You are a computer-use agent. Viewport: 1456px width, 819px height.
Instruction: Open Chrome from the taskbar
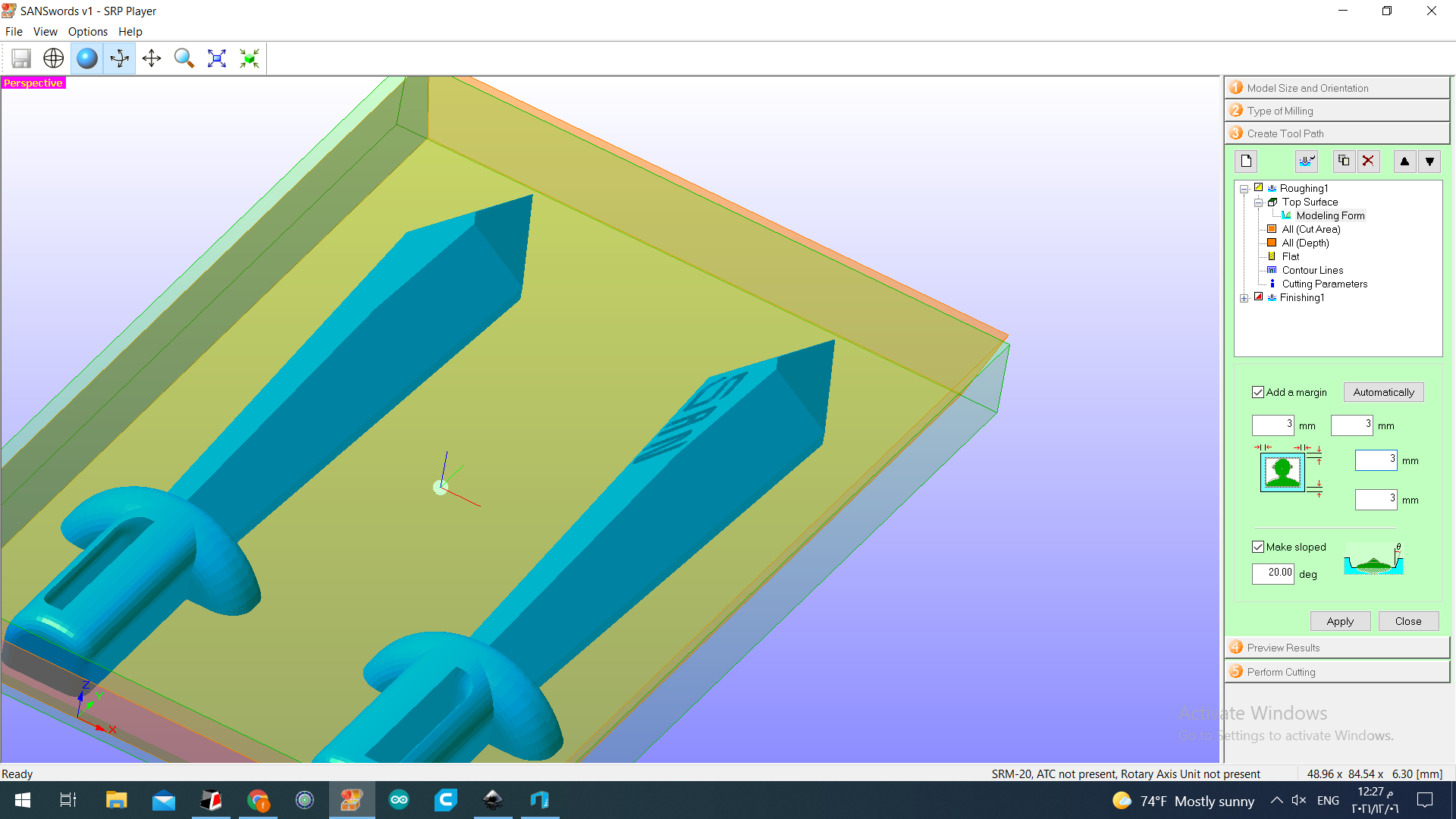258,800
